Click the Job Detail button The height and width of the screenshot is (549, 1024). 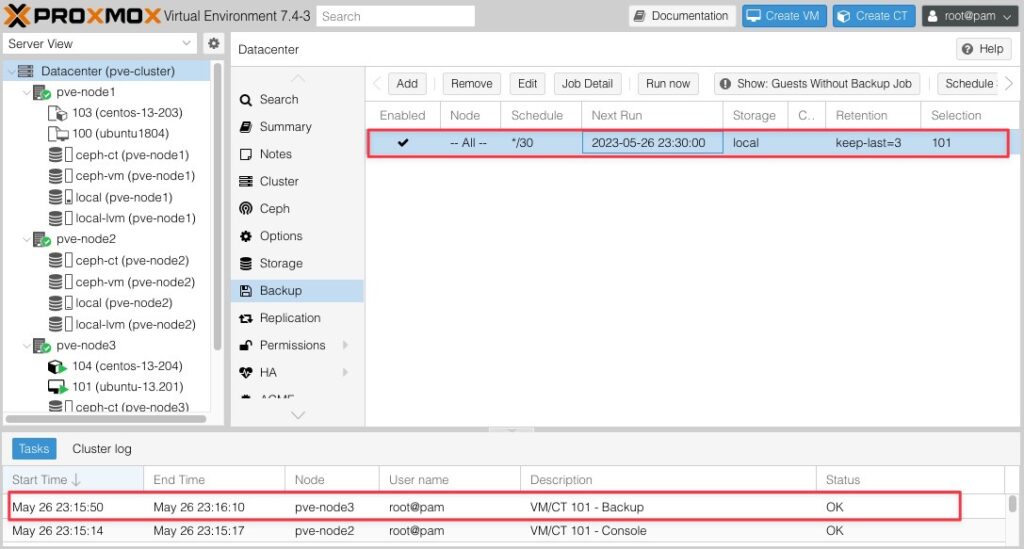tap(587, 84)
